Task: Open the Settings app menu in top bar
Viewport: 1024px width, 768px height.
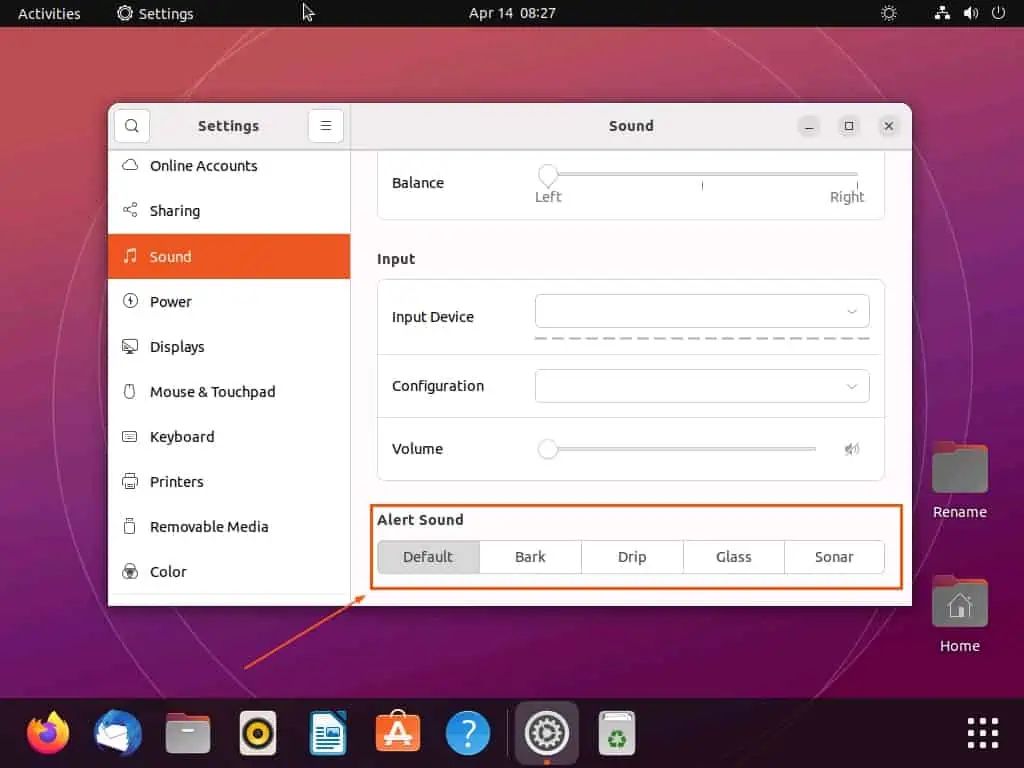Action: pyautogui.click(x=155, y=13)
